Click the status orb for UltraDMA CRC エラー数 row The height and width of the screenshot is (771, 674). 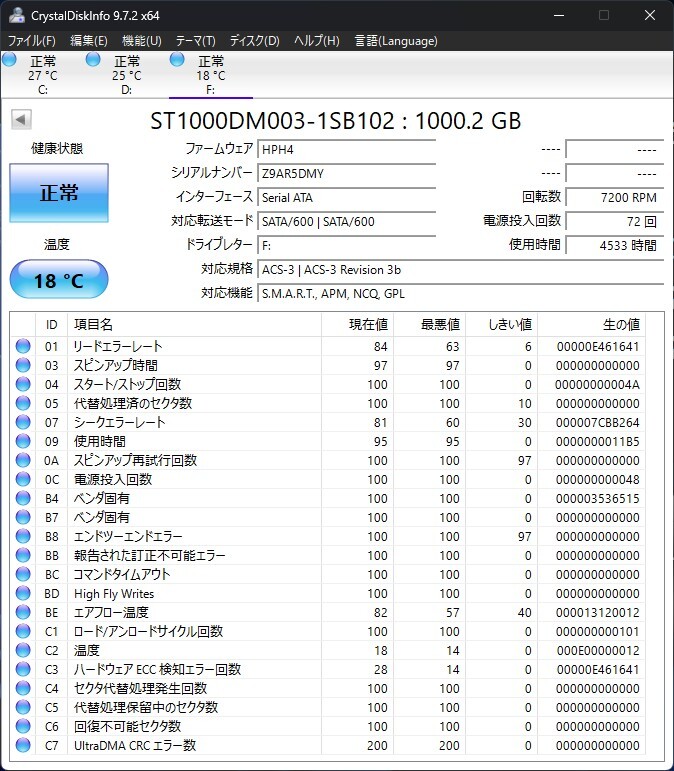pyautogui.click(x=23, y=745)
